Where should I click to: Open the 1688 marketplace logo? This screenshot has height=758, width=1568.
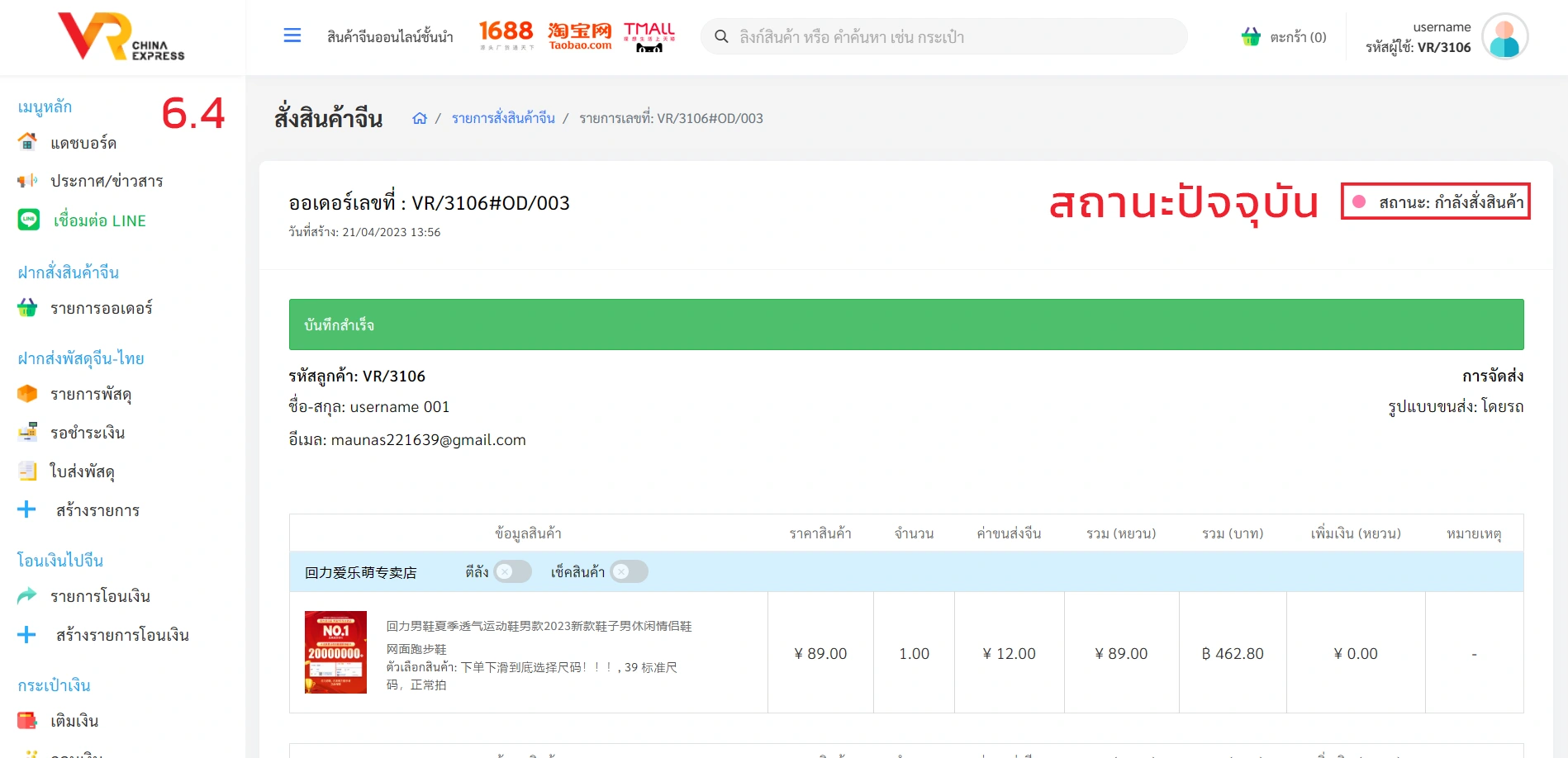(506, 35)
